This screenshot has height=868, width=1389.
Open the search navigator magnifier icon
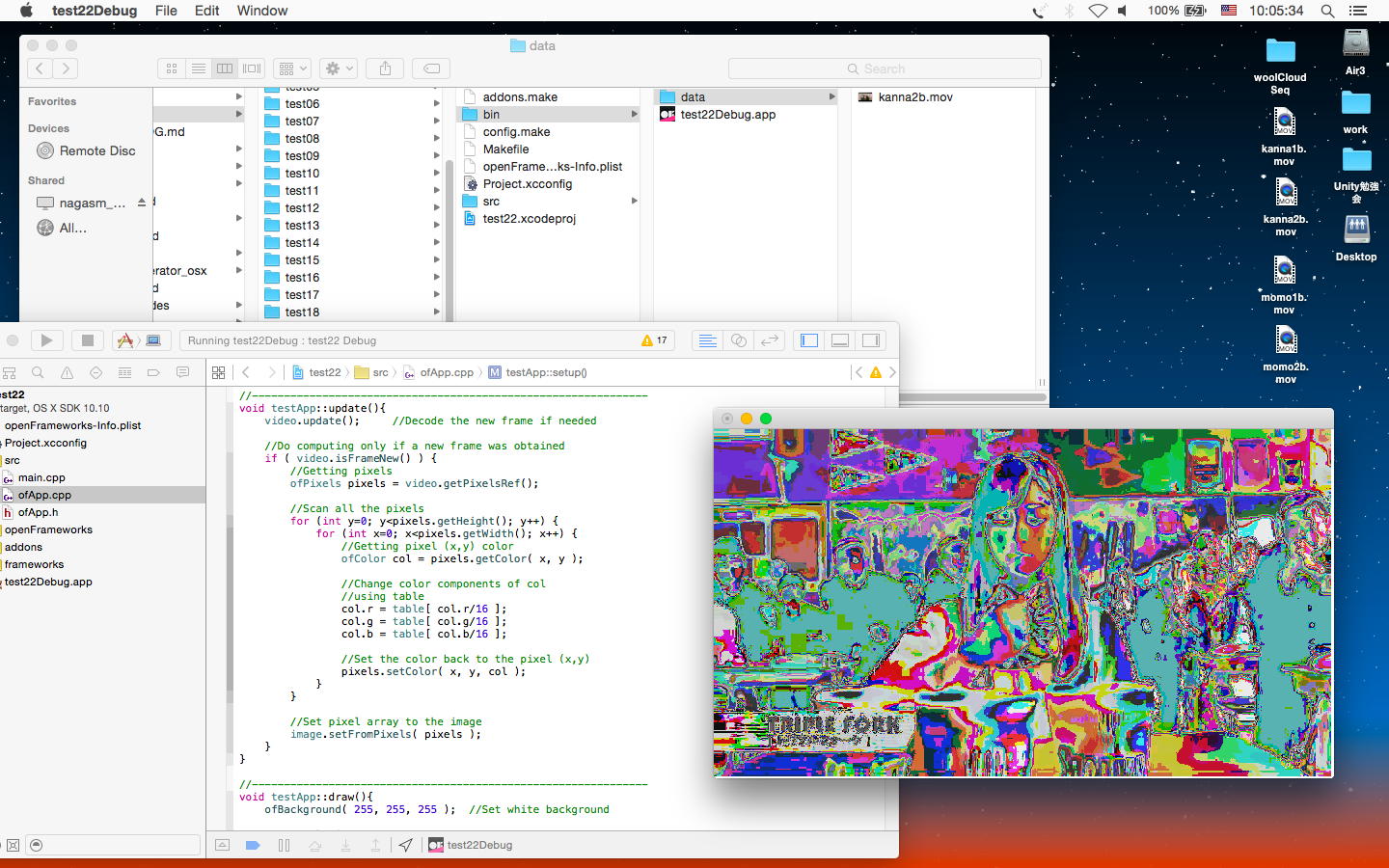click(x=38, y=372)
